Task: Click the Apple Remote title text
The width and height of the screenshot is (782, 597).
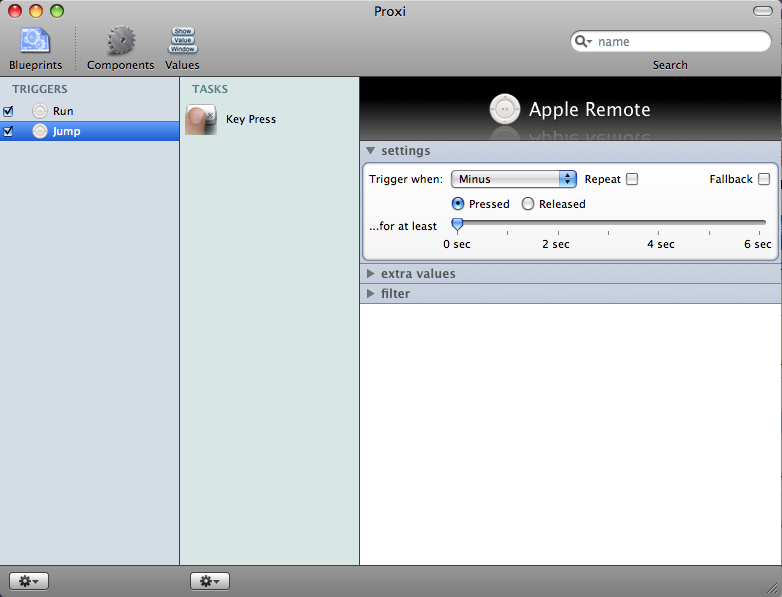Action: (589, 109)
